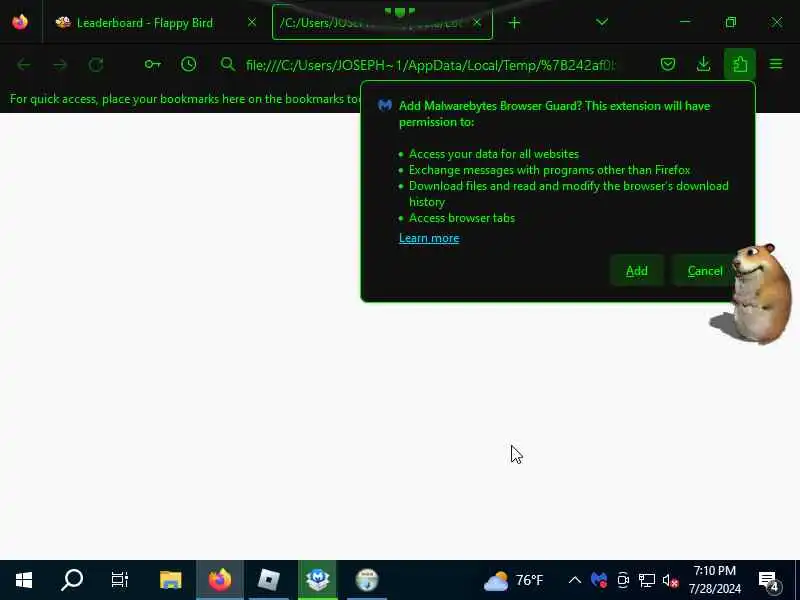Go forward with the forward arrow
This screenshot has height=600, width=800.
[60, 65]
